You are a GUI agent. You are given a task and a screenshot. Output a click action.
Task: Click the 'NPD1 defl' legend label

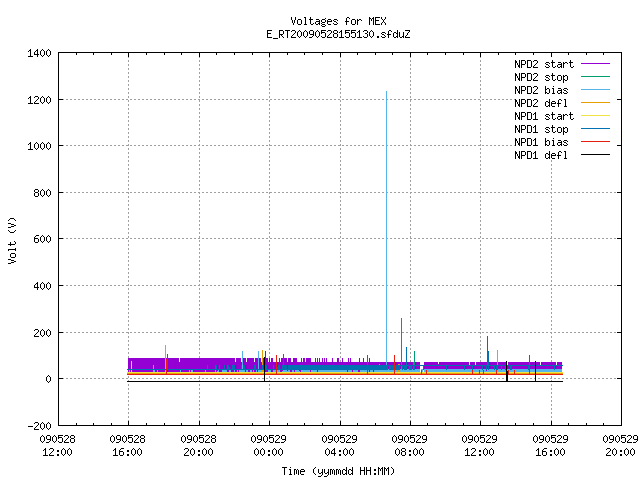541,156
